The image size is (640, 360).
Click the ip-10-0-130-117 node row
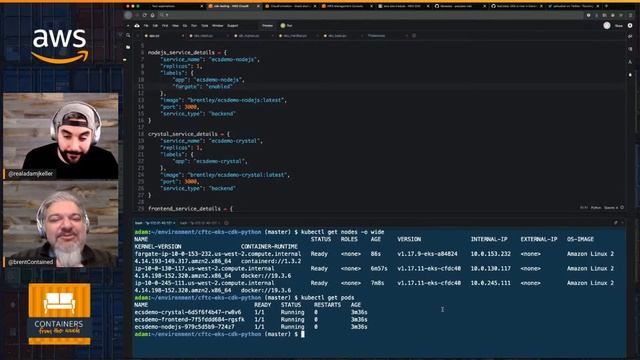point(374,272)
